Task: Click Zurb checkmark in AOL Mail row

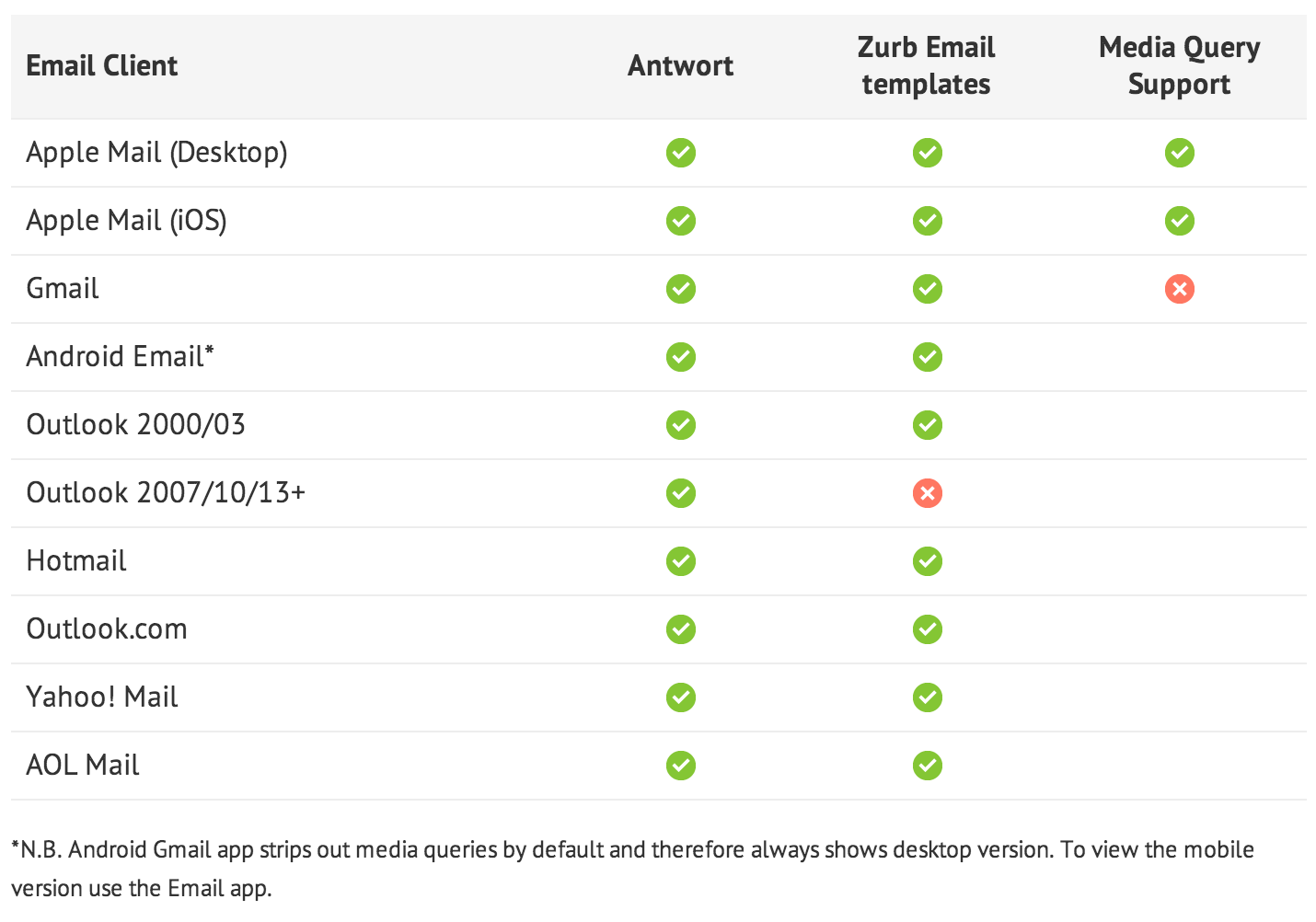Action: coord(927,766)
